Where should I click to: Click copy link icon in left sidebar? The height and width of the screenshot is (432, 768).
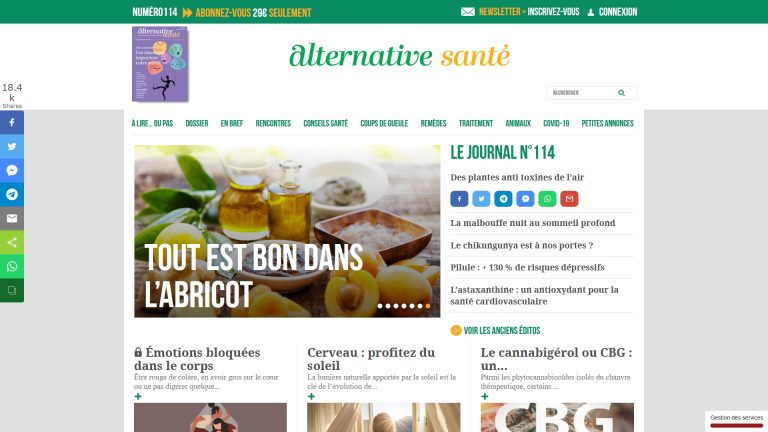[12, 290]
